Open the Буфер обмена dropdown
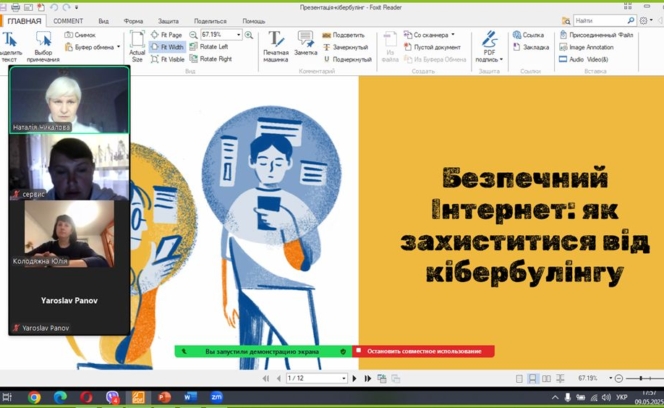Image resolution: width=664 pixels, height=408 pixels. tap(118, 47)
